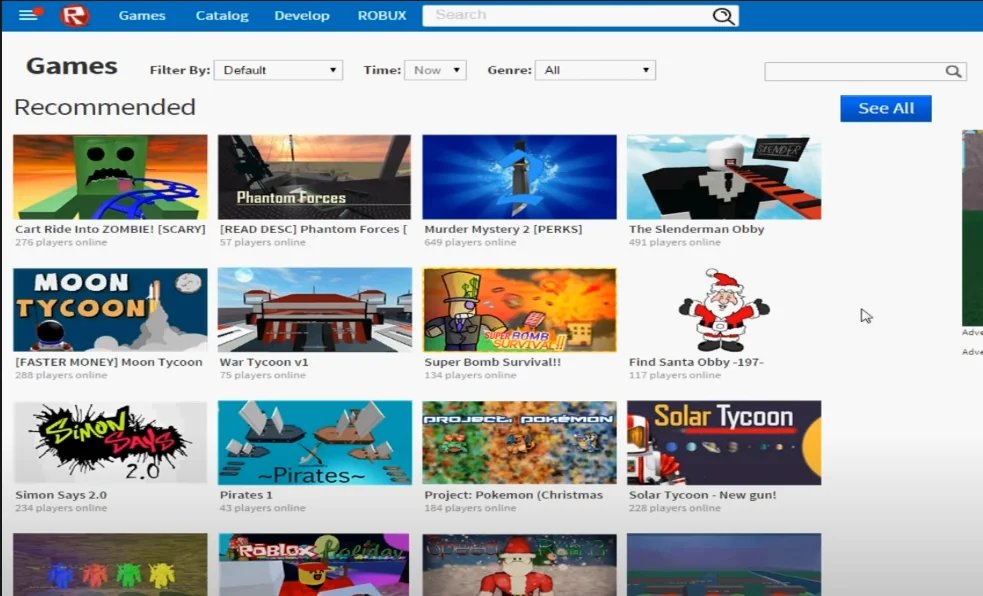The image size is (983, 596).
Task: Click War Tycoon v1 title link
Action: tap(264, 362)
